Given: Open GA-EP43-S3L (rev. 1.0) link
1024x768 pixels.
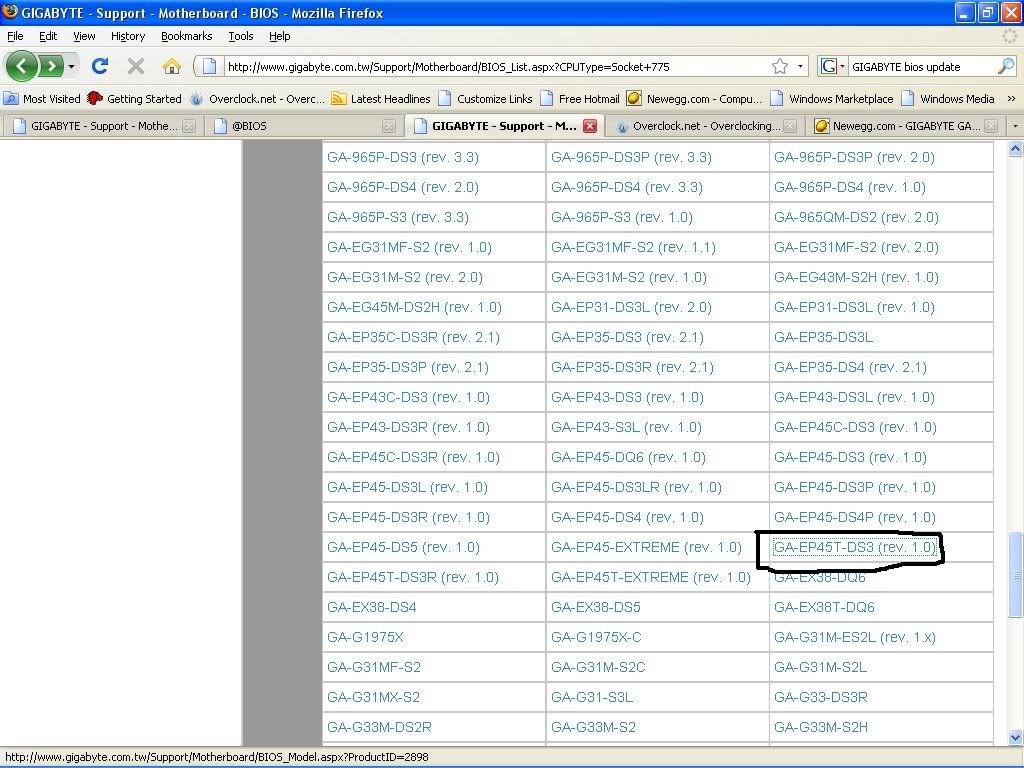Looking at the screenshot, I should pos(626,428).
